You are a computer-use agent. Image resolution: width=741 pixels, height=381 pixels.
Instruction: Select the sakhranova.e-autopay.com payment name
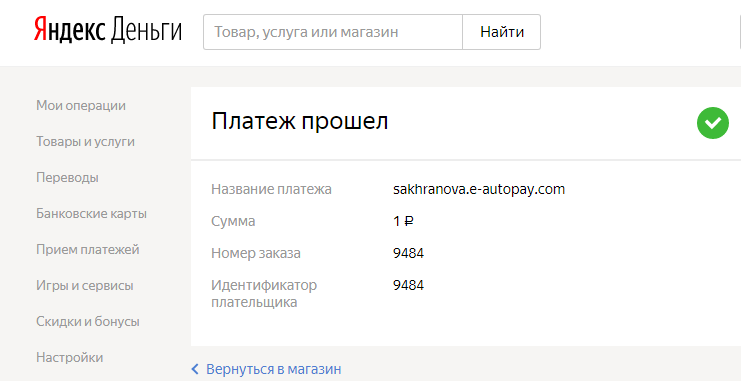coord(479,190)
